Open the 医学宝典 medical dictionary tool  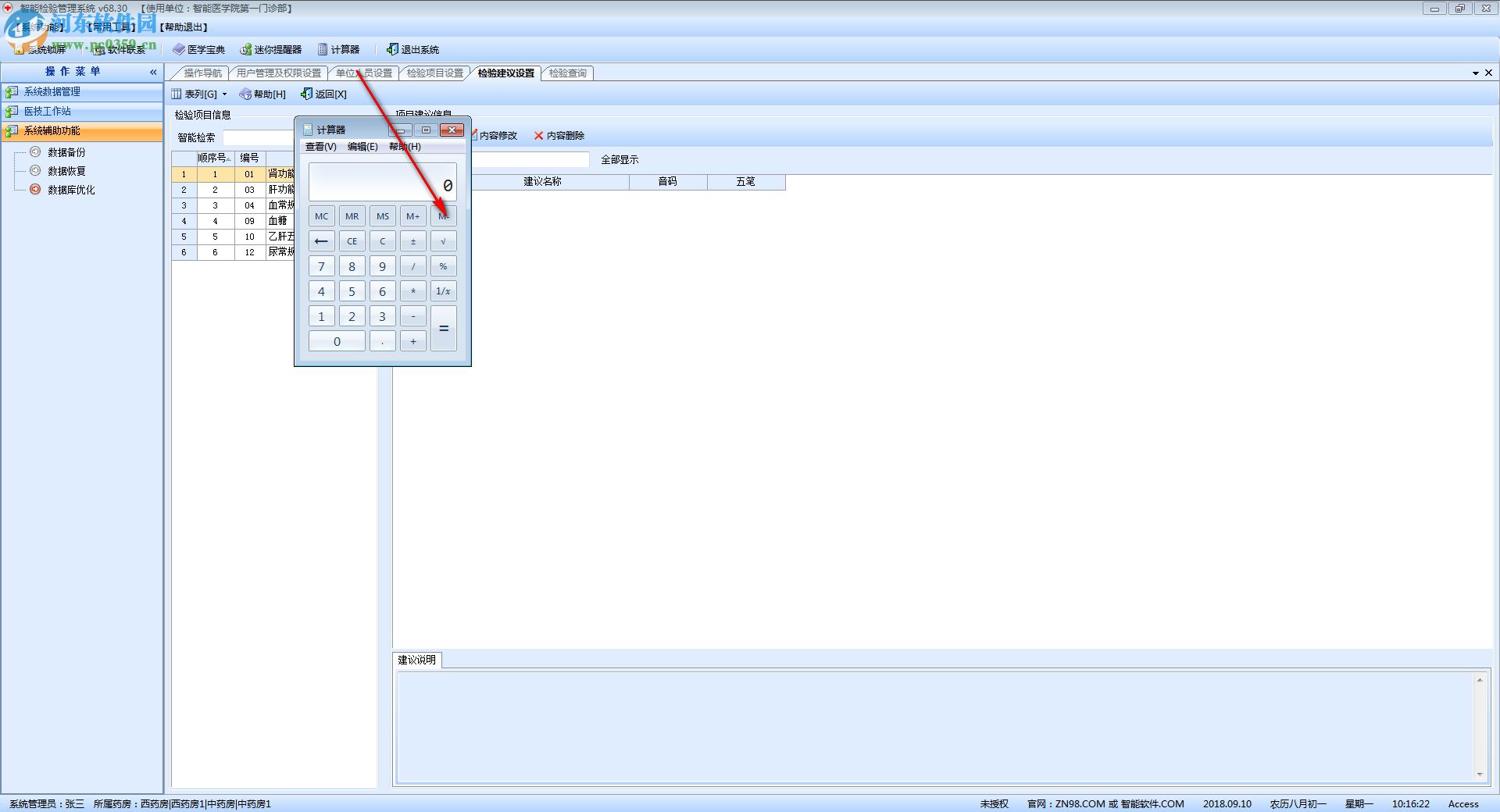[x=198, y=49]
